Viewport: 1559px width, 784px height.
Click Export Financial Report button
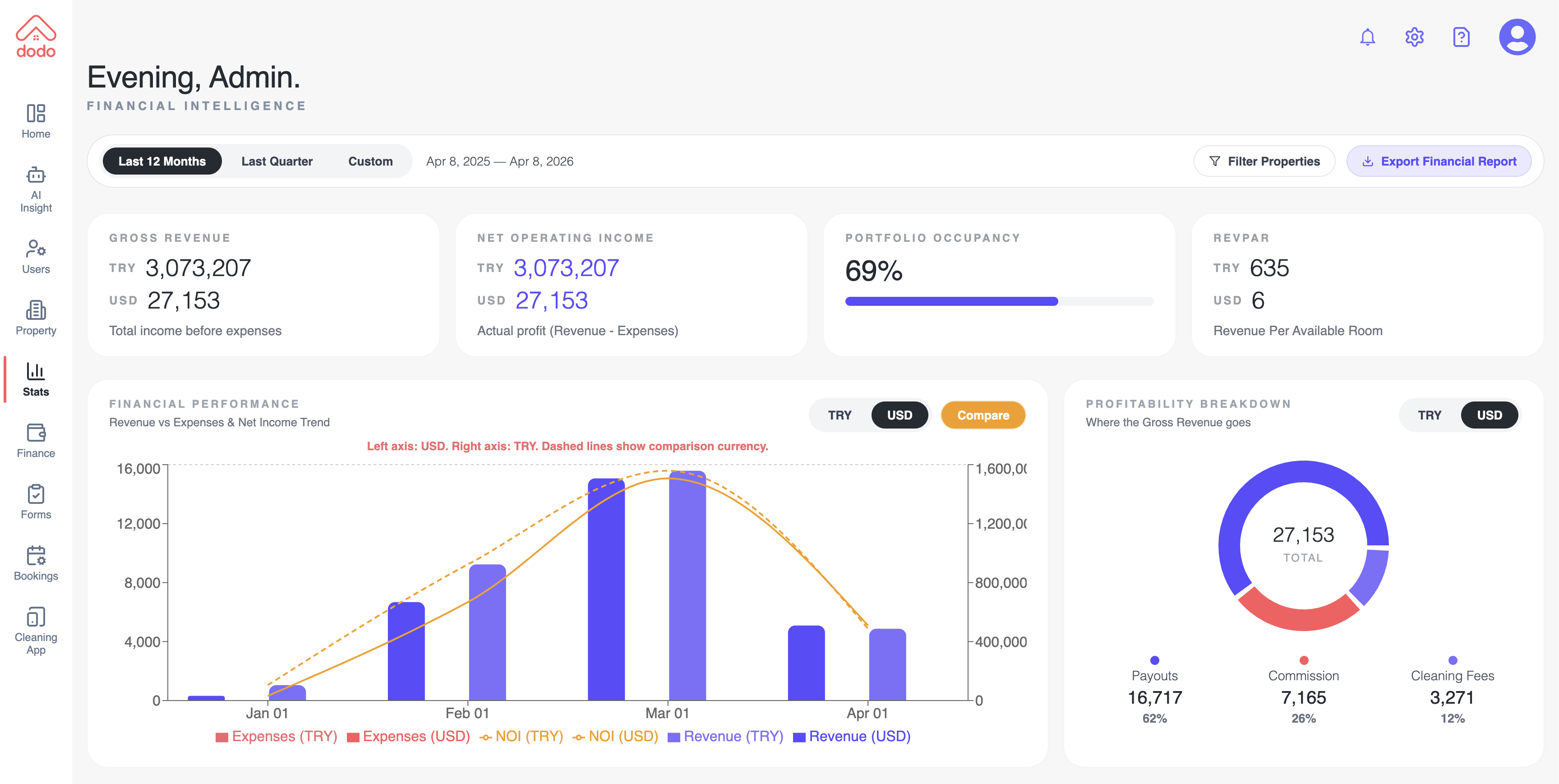(1438, 161)
